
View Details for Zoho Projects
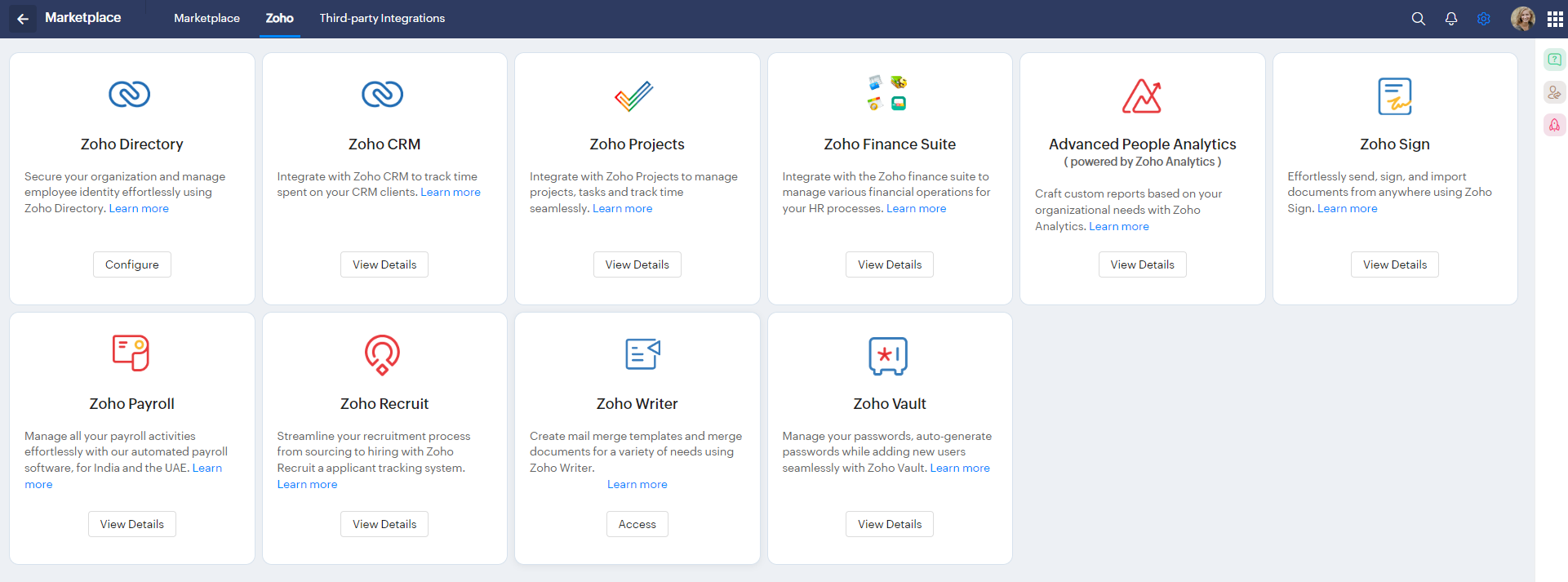pos(637,264)
